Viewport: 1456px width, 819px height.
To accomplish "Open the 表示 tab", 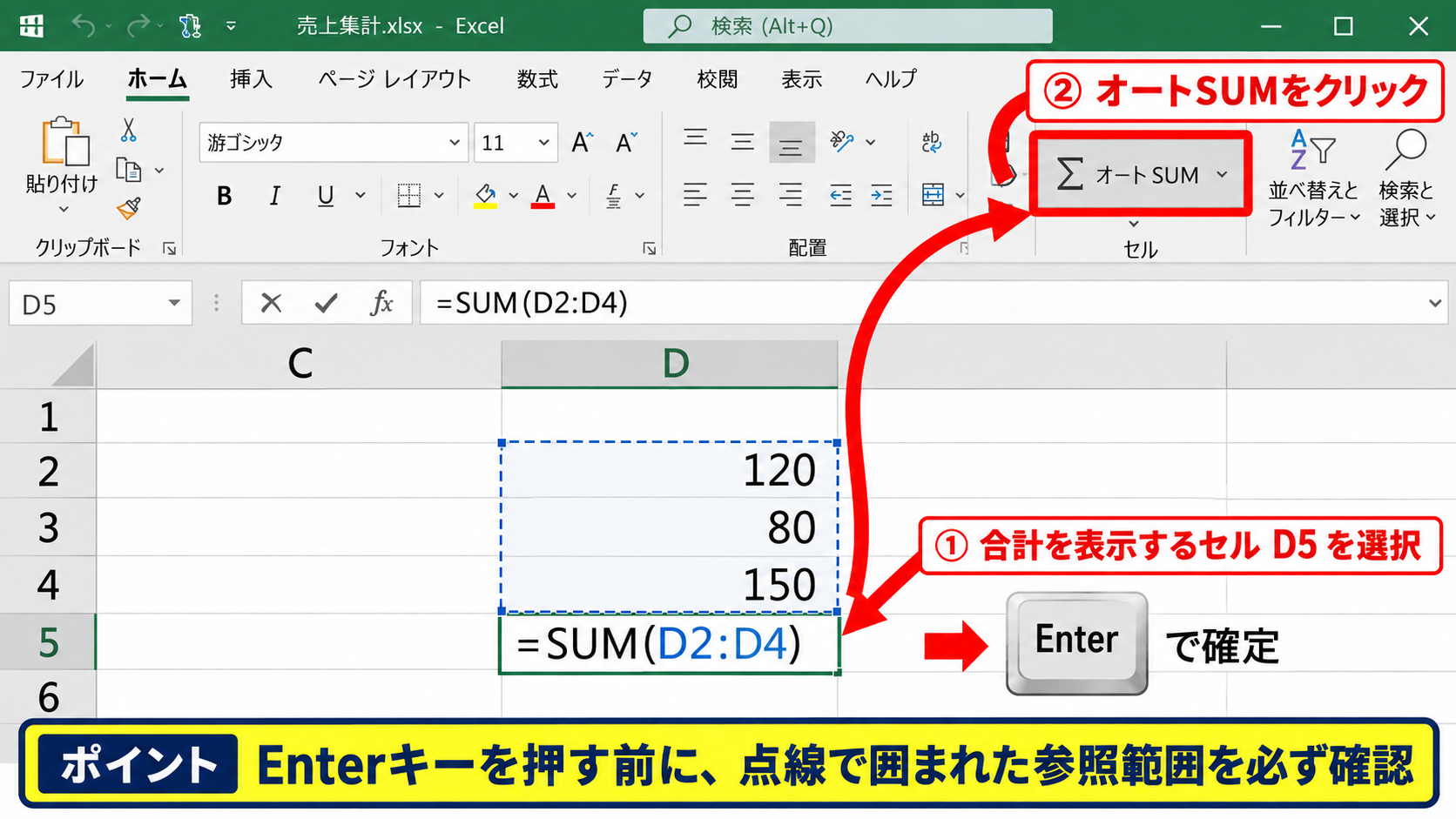I will tap(802, 79).
